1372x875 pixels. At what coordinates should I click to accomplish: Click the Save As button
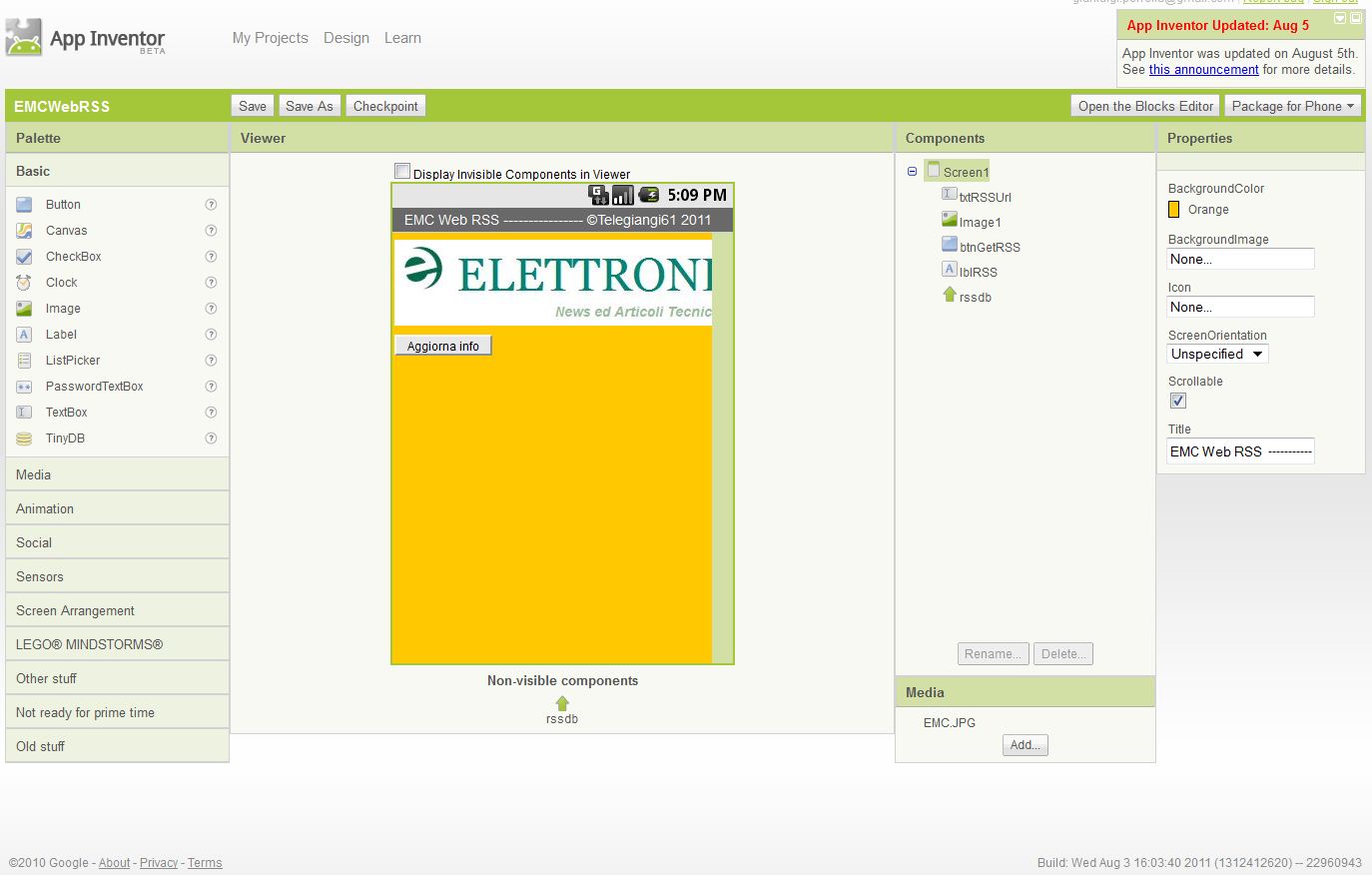(310, 106)
